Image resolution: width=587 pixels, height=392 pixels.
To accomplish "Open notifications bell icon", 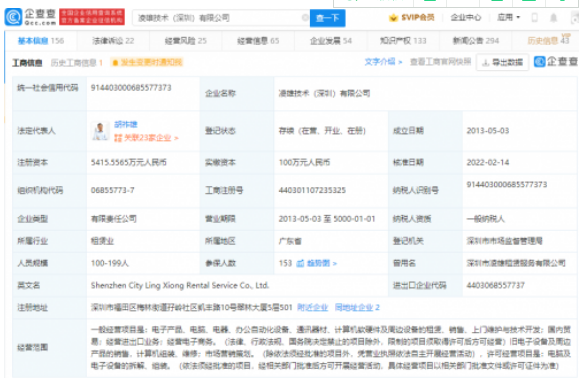I will click(x=554, y=17).
